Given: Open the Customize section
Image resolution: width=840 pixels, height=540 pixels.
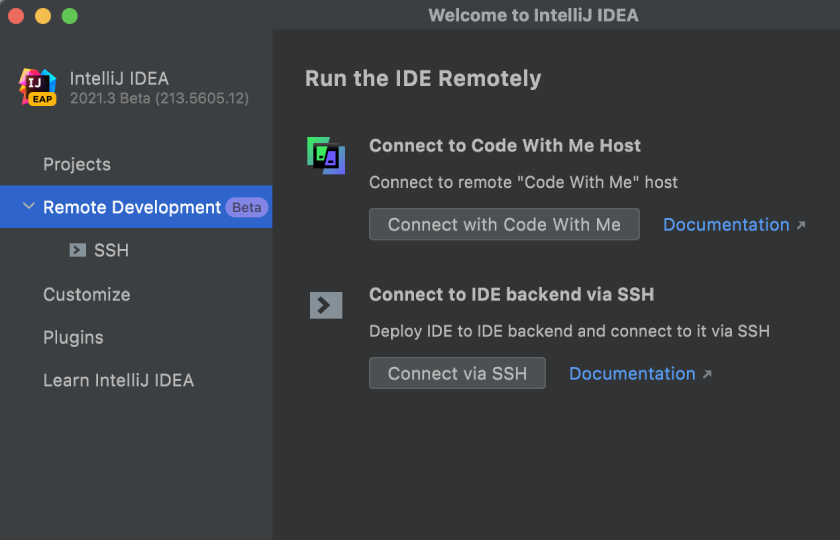Looking at the screenshot, I should [86, 294].
